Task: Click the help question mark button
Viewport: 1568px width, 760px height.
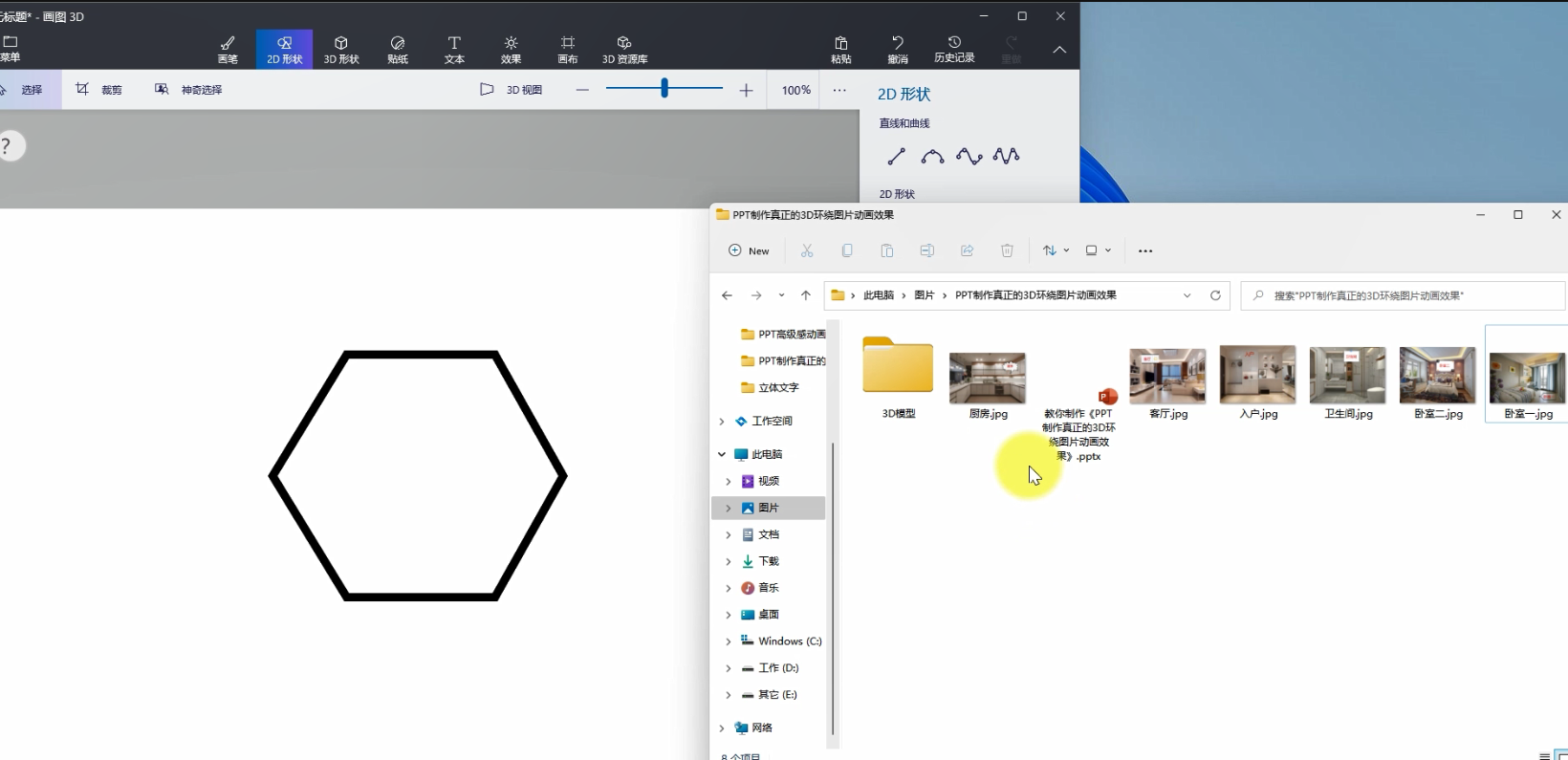Action: (x=9, y=146)
